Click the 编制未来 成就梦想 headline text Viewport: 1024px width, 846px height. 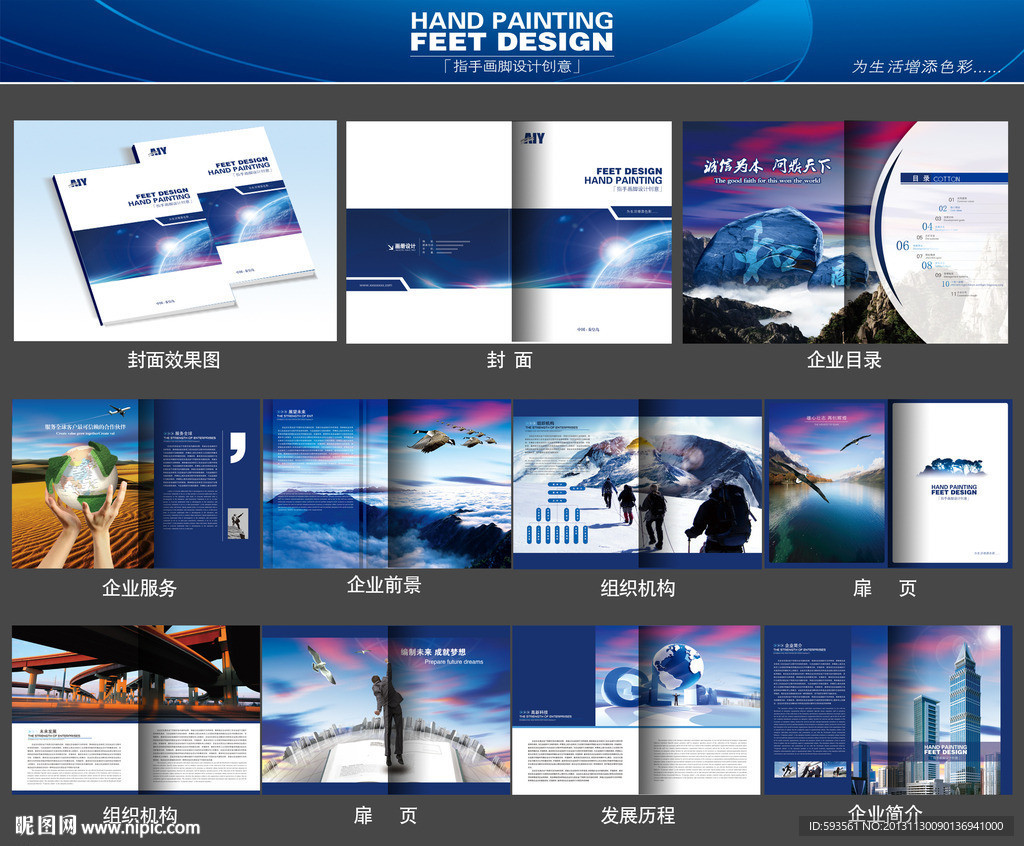click(434, 652)
